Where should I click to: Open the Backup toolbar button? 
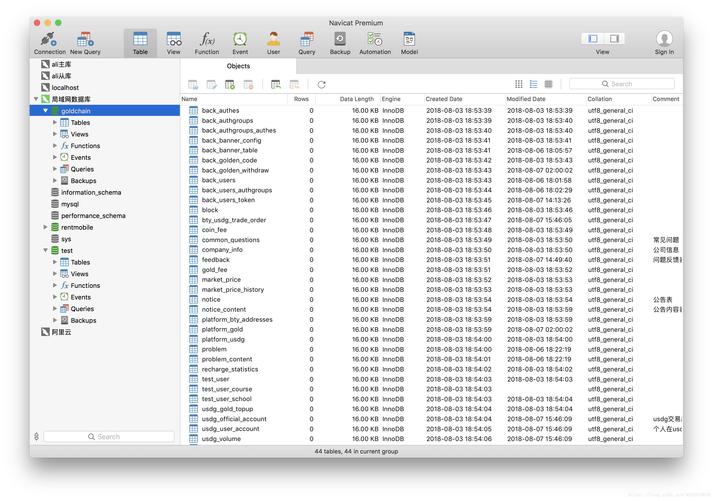[x=340, y=44]
